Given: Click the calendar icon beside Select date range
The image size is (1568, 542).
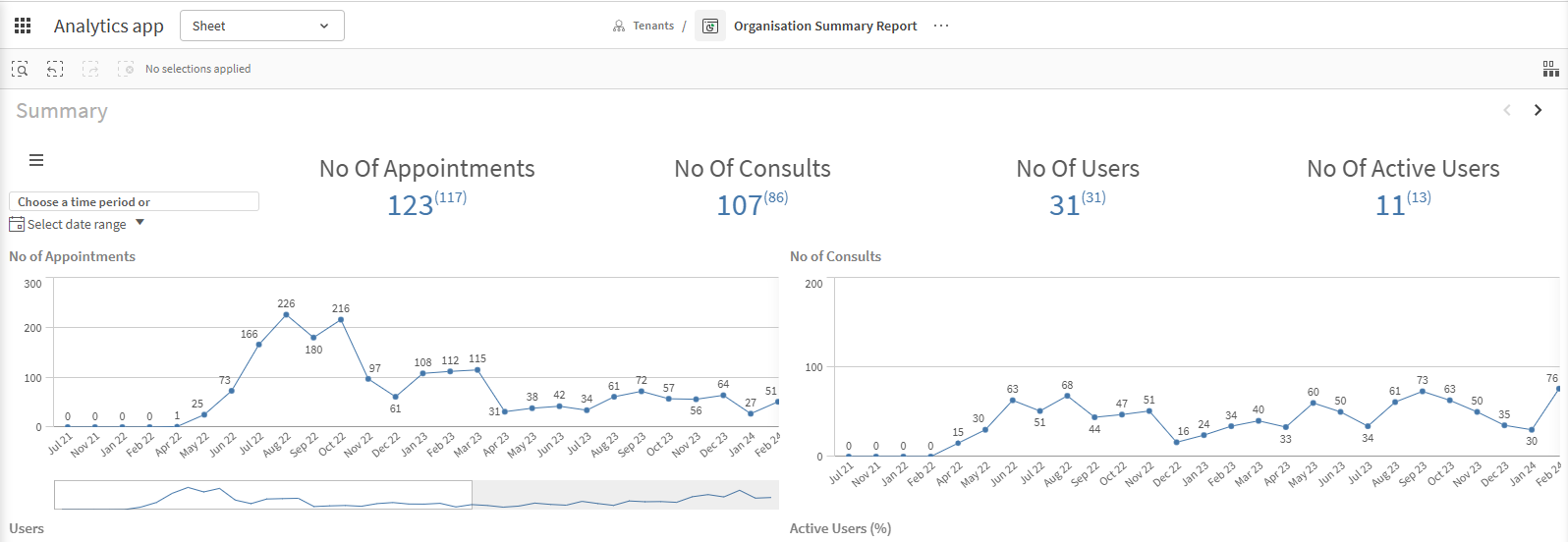Looking at the screenshot, I should (x=17, y=224).
